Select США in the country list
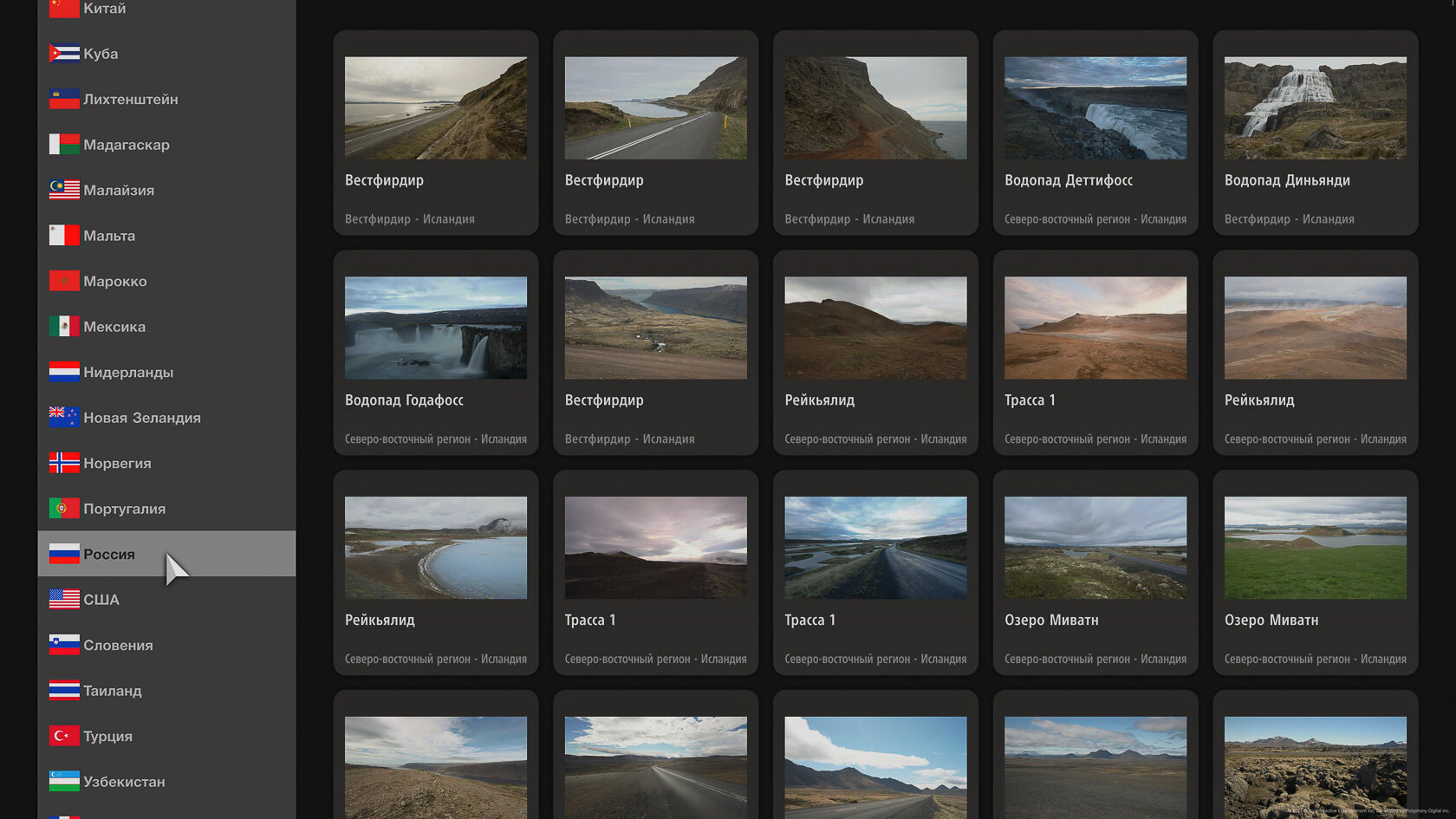This screenshot has height=819, width=1456. [166, 600]
